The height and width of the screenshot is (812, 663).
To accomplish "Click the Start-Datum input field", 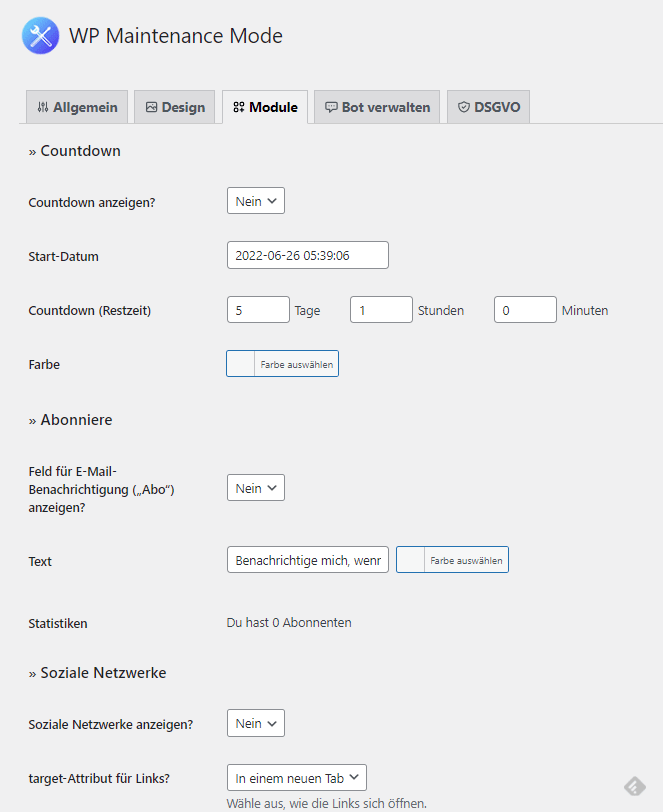I will tap(308, 255).
